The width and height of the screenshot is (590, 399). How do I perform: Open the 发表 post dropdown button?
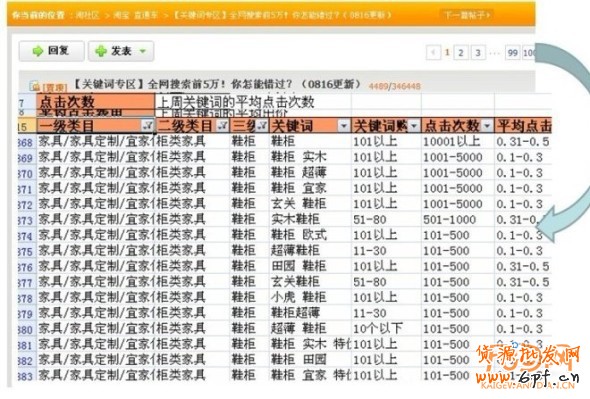(121, 51)
